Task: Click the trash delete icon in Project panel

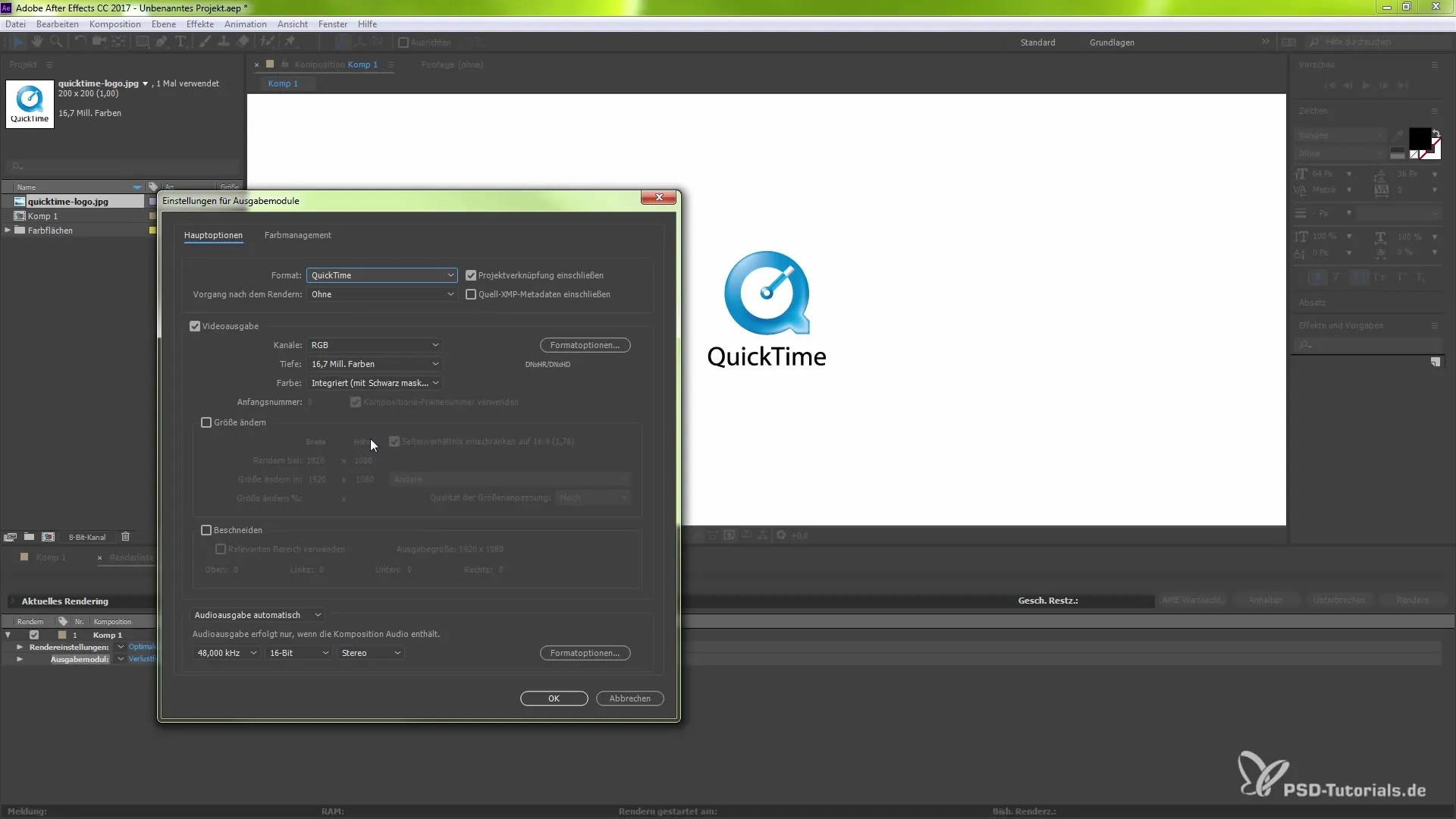Action: click(126, 537)
